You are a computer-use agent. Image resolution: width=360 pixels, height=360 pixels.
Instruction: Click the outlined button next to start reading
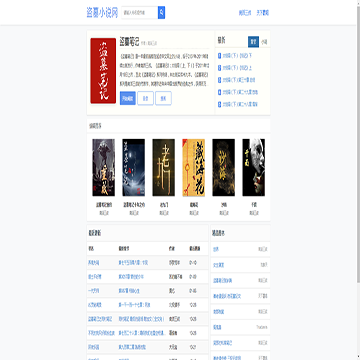click(146, 98)
